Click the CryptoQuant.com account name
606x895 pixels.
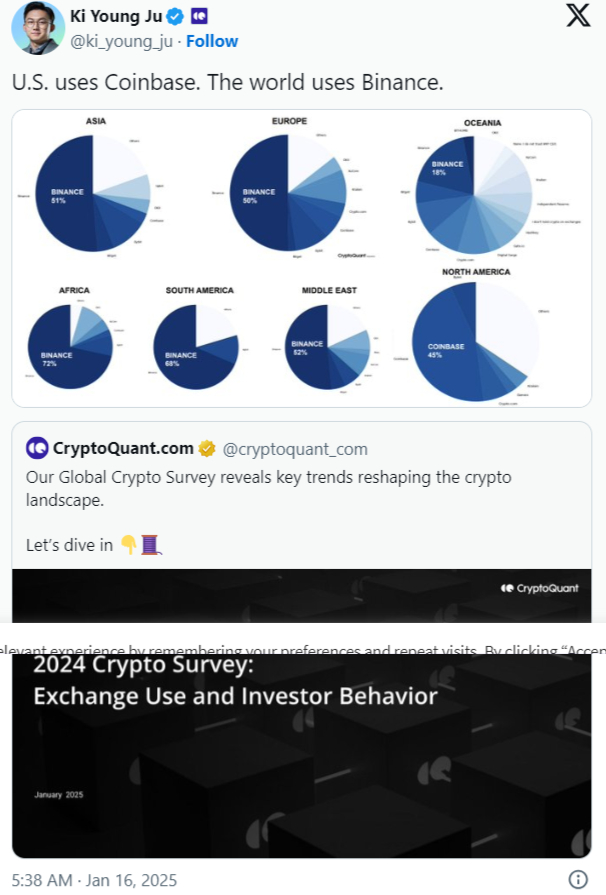(x=123, y=448)
